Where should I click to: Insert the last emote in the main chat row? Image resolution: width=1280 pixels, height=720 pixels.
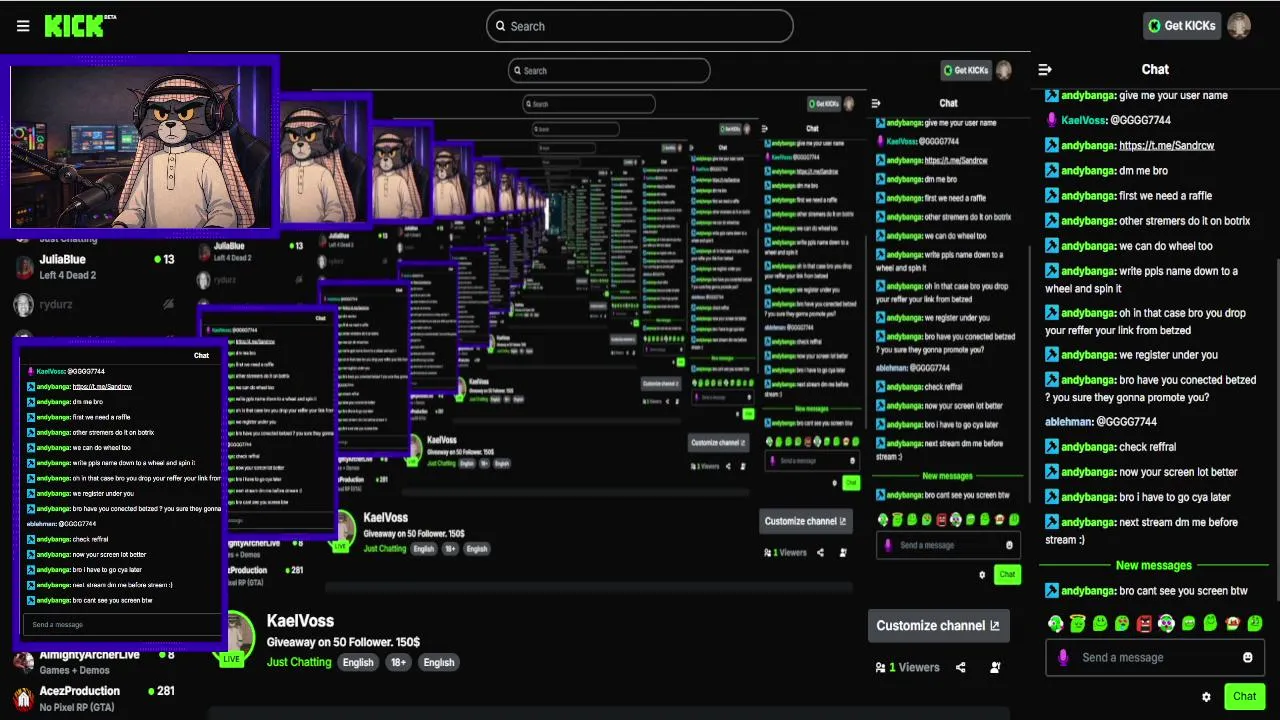(1255, 623)
